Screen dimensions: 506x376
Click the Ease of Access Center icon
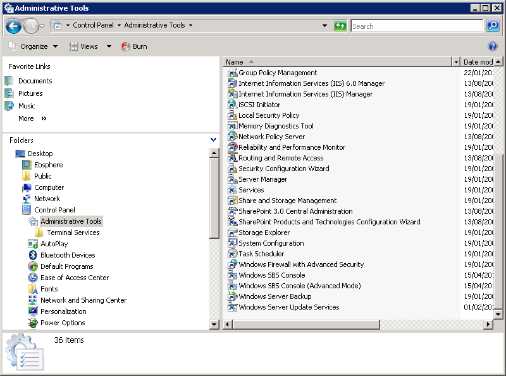point(33,278)
